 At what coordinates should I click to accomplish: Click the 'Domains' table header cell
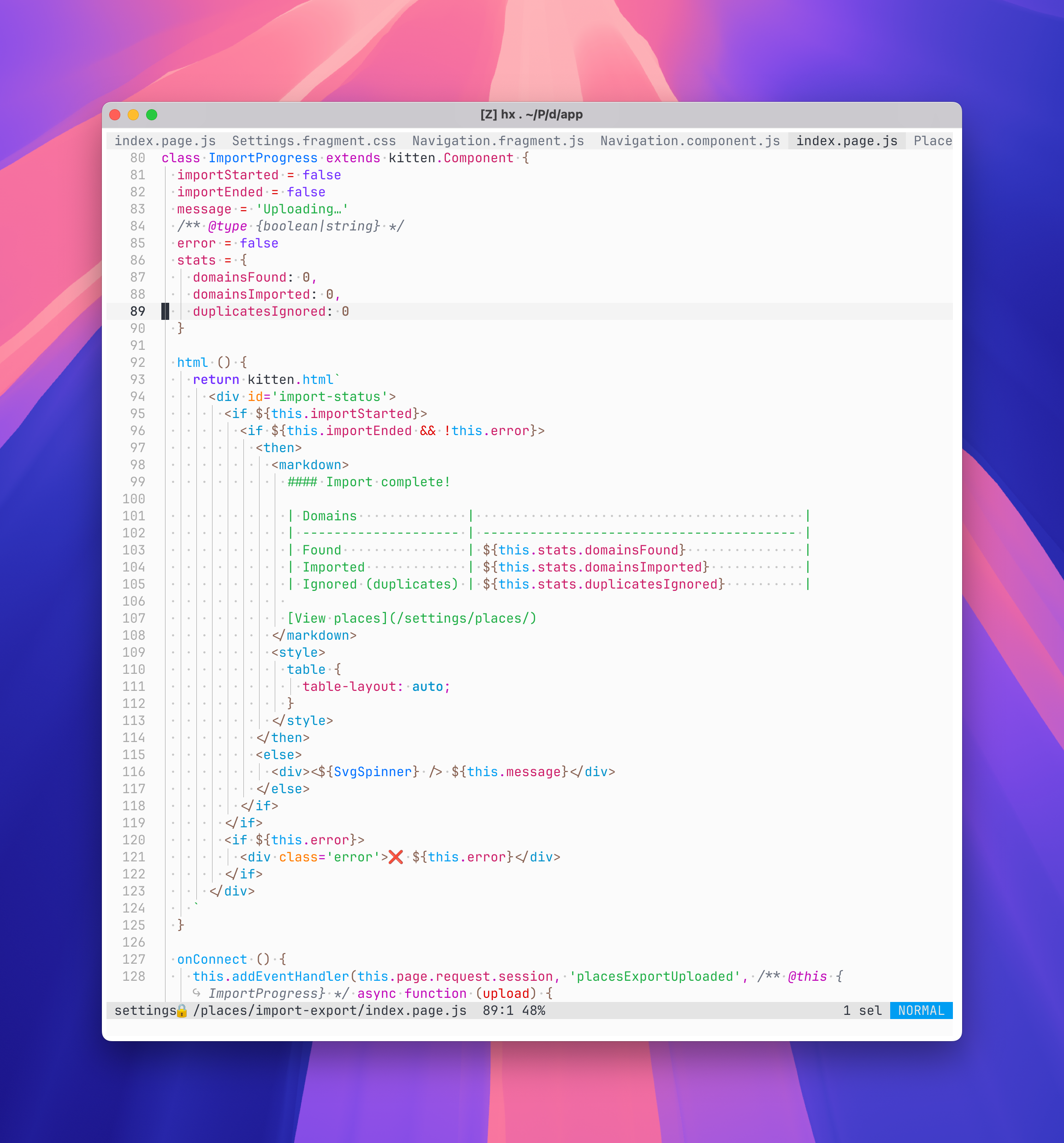pos(330,516)
